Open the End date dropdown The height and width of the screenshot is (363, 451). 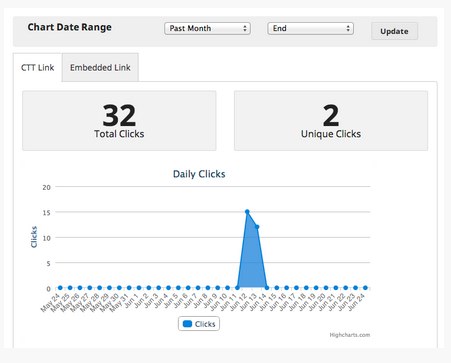[310, 28]
